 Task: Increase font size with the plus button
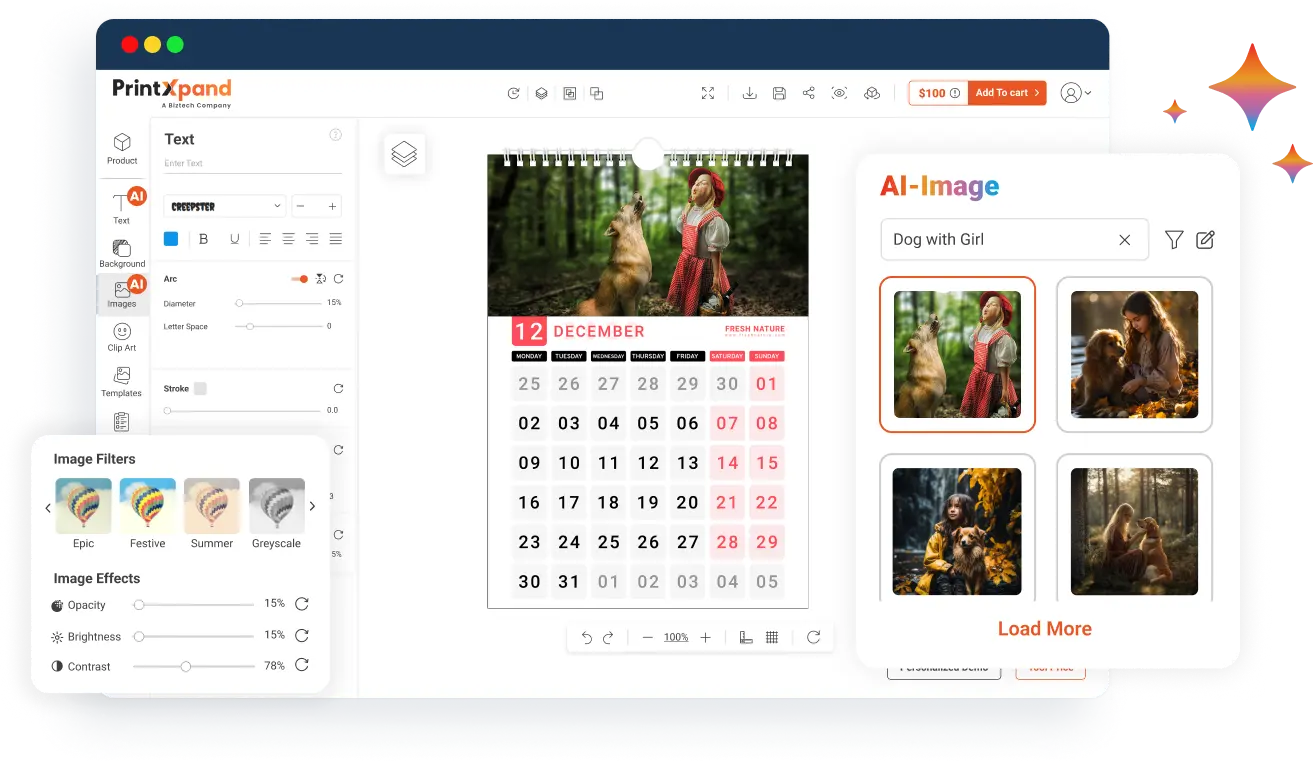[x=332, y=206]
